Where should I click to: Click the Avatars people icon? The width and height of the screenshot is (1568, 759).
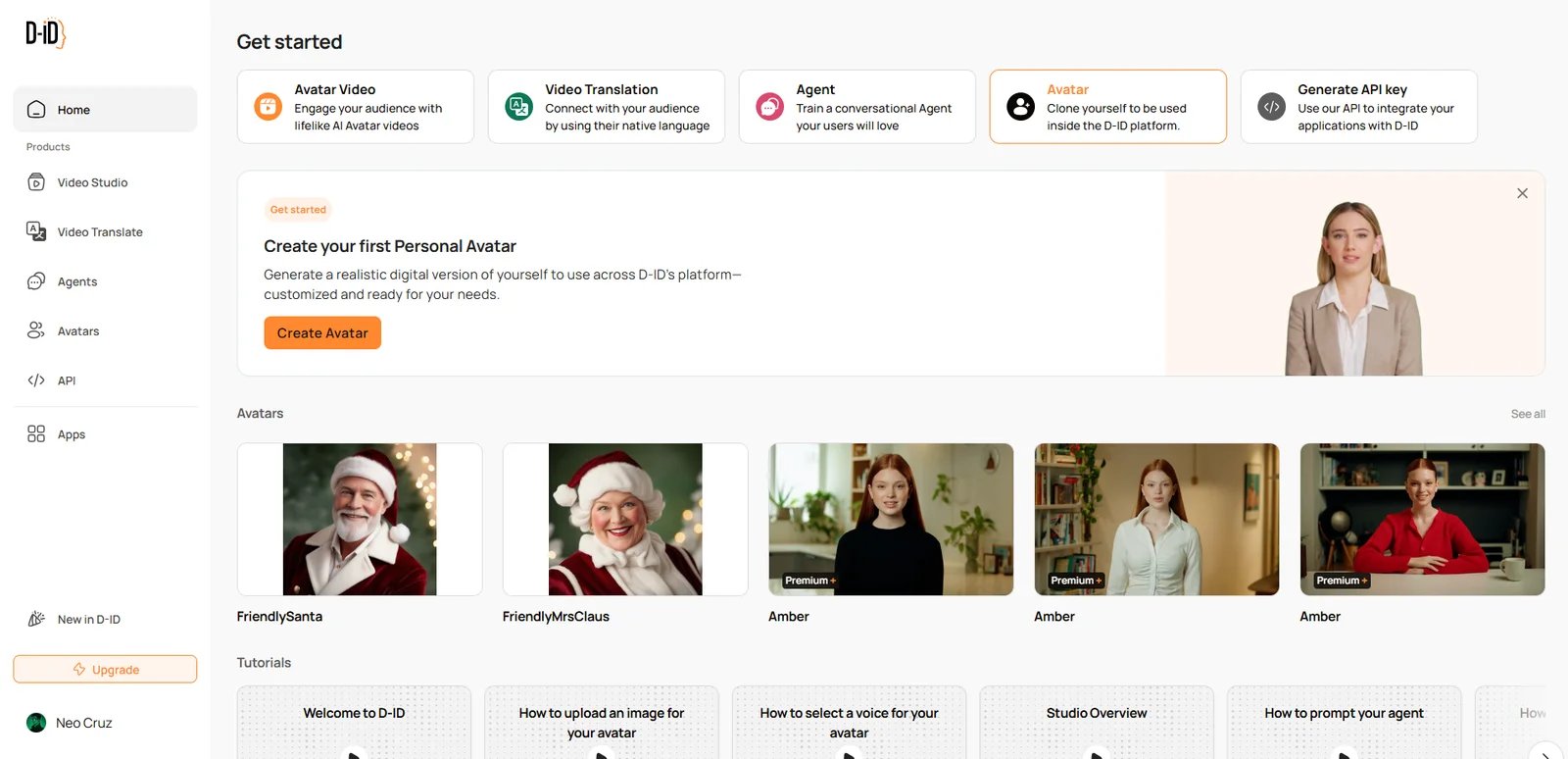point(36,330)
